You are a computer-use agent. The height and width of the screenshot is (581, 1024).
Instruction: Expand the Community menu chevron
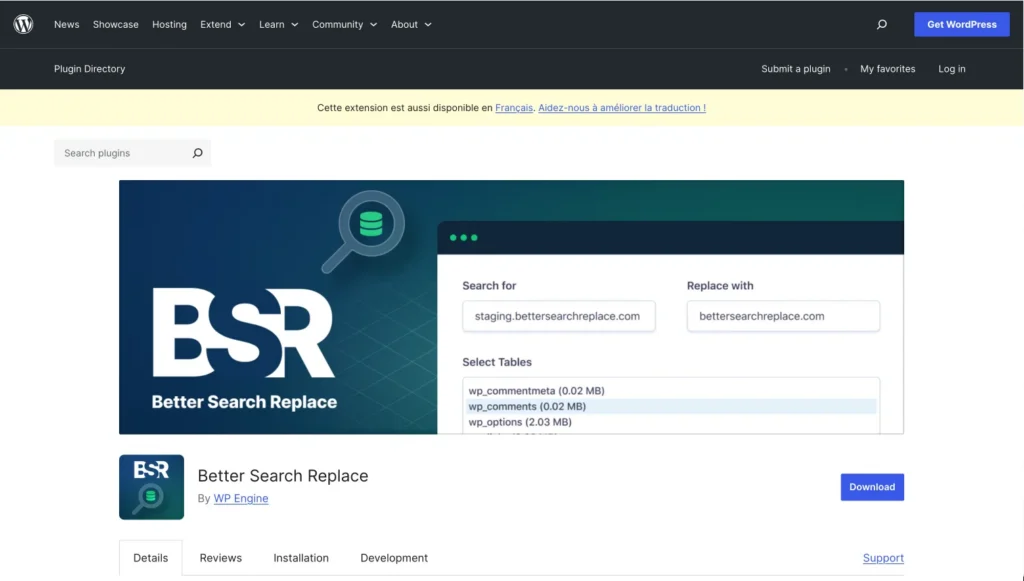point(373,24)
